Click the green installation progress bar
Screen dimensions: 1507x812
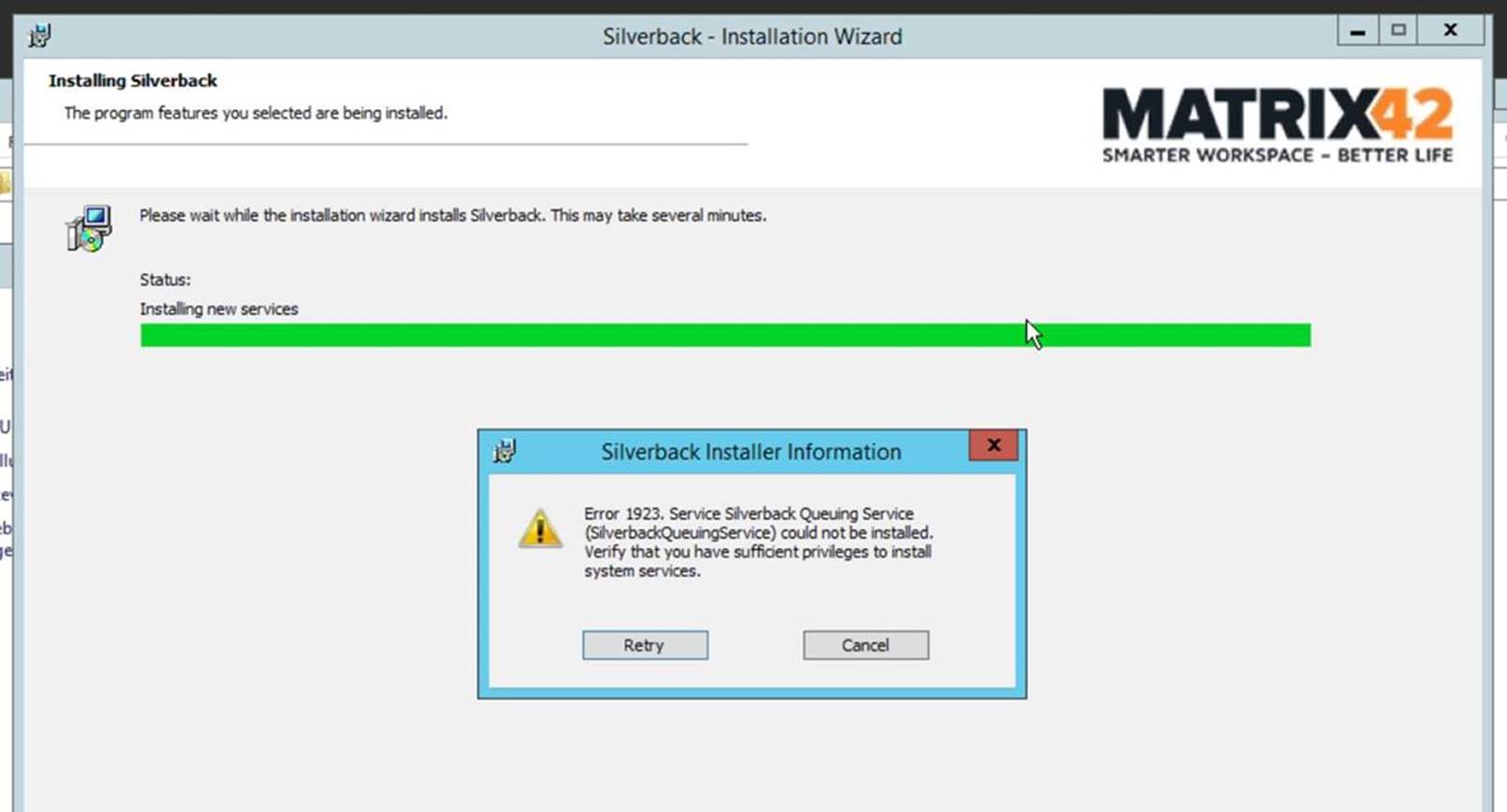[725, 335]
